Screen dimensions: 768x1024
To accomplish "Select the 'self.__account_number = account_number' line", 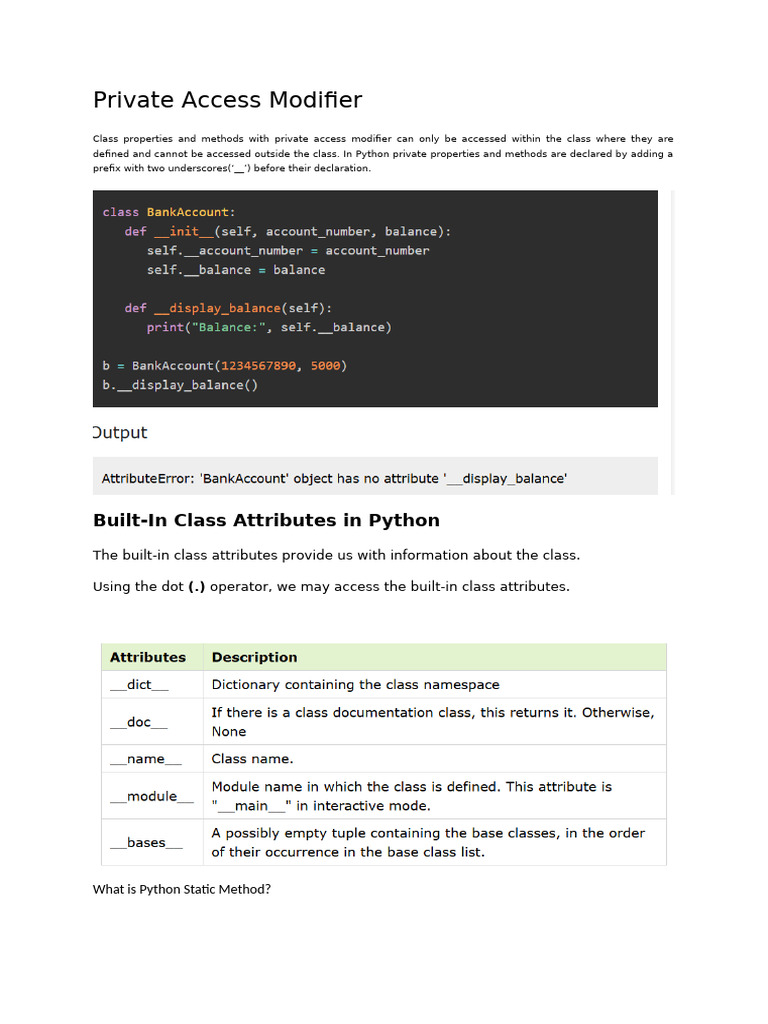I will click(288, 251).
